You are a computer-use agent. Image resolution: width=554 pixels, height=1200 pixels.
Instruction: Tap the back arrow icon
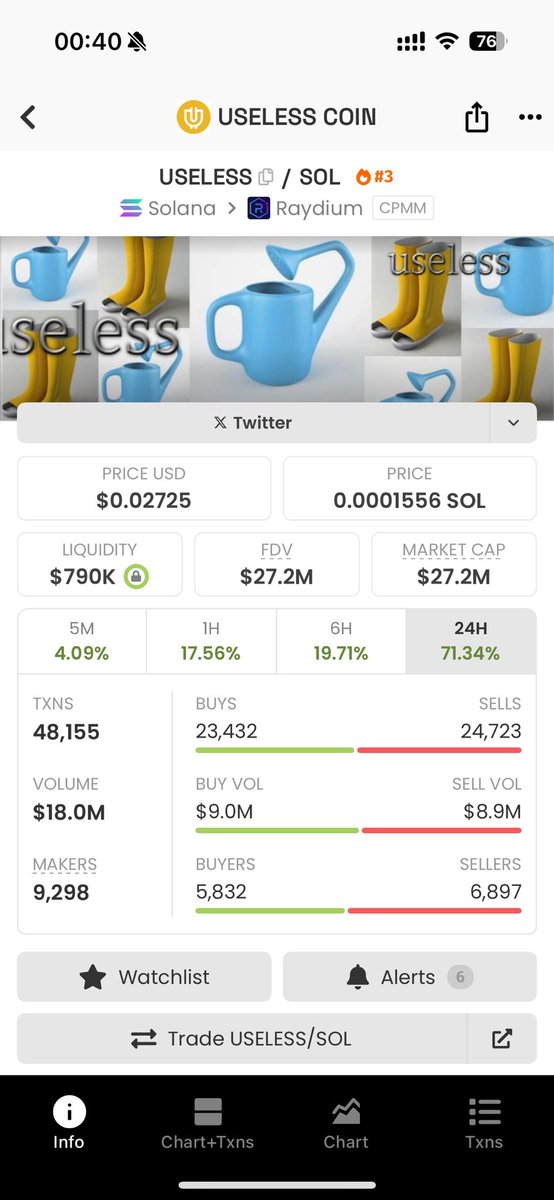[28, 117]
